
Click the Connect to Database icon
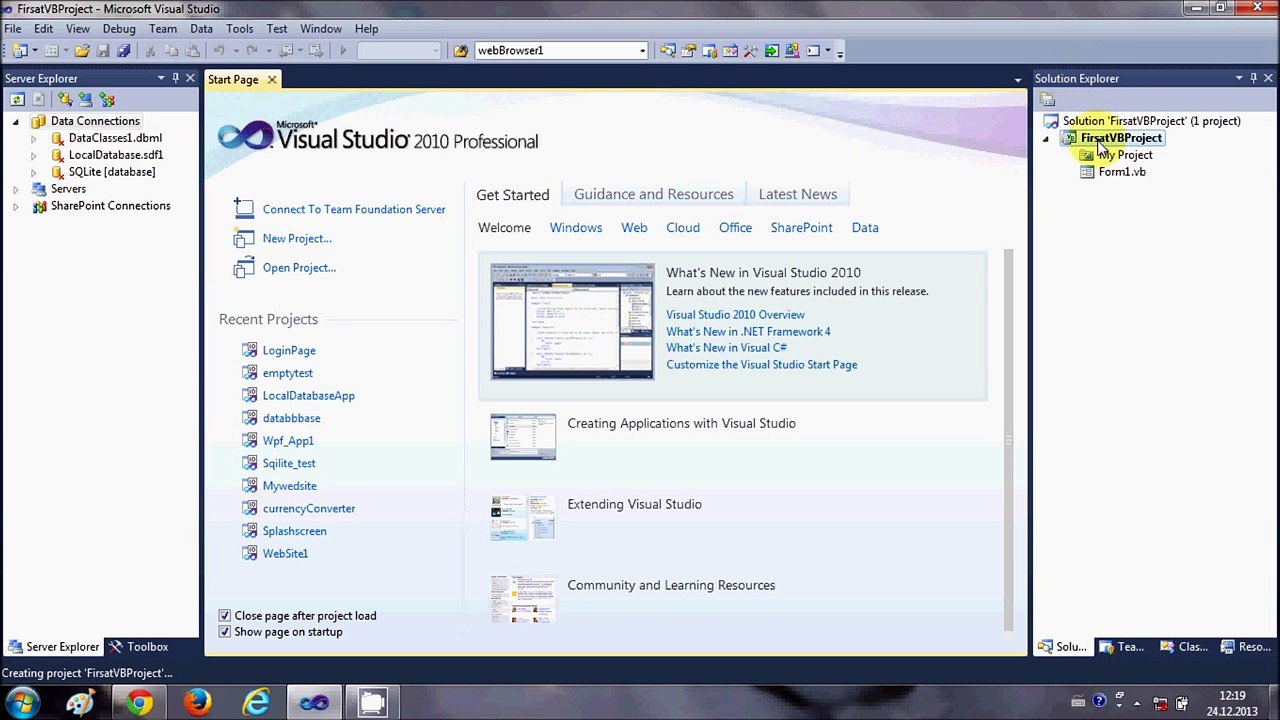coord(65,99)
